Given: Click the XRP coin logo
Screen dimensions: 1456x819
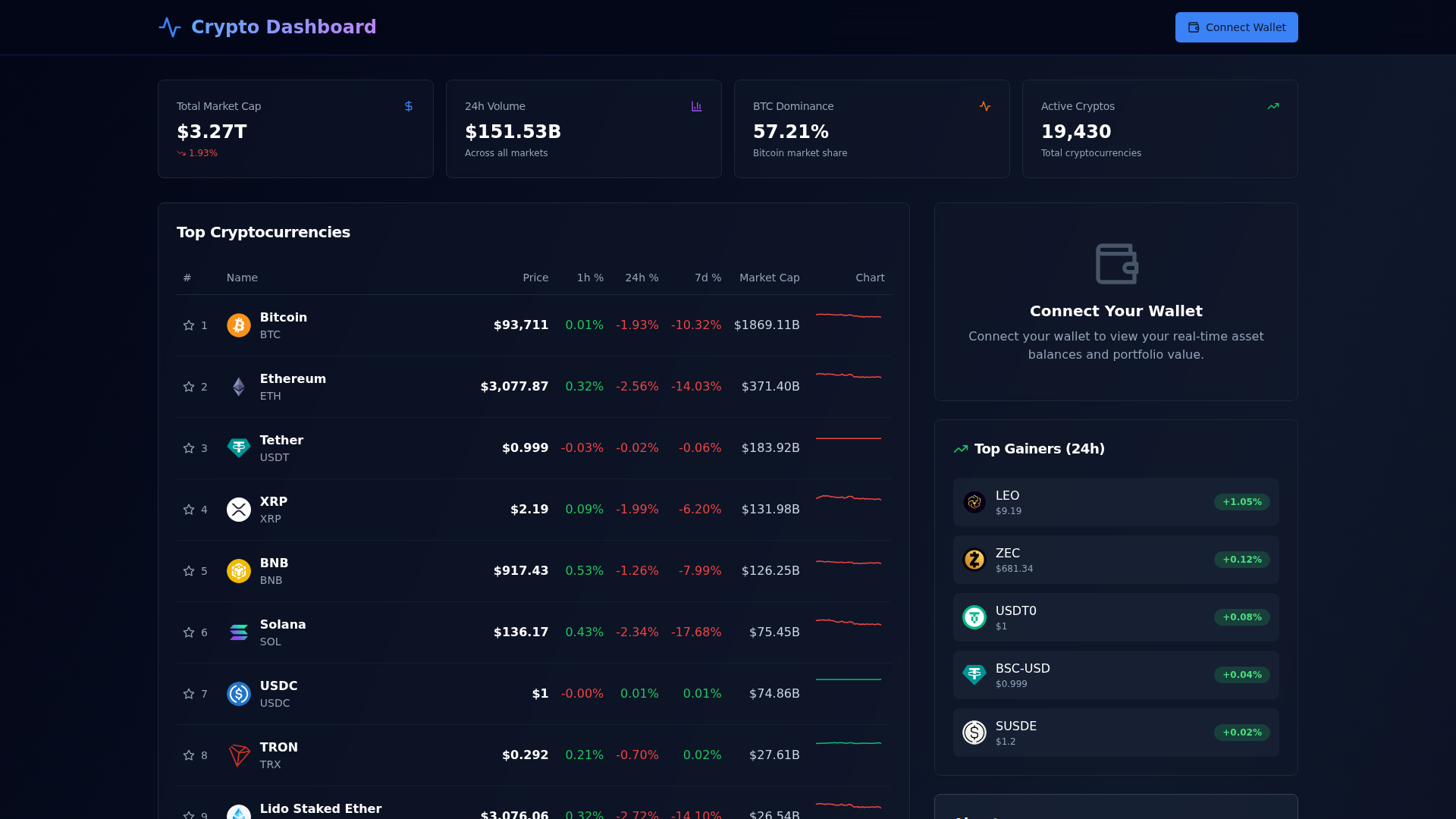Looking at the screenshot, I should tap(238, 509).
